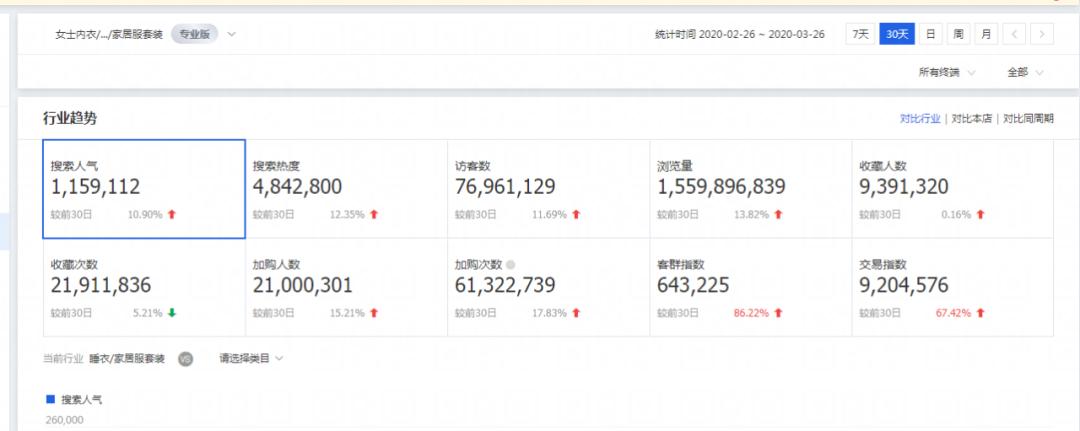This screenshot has width=1080, height=431.
Task: Click the 行业趋势 section heading
Action: (70, 118)
